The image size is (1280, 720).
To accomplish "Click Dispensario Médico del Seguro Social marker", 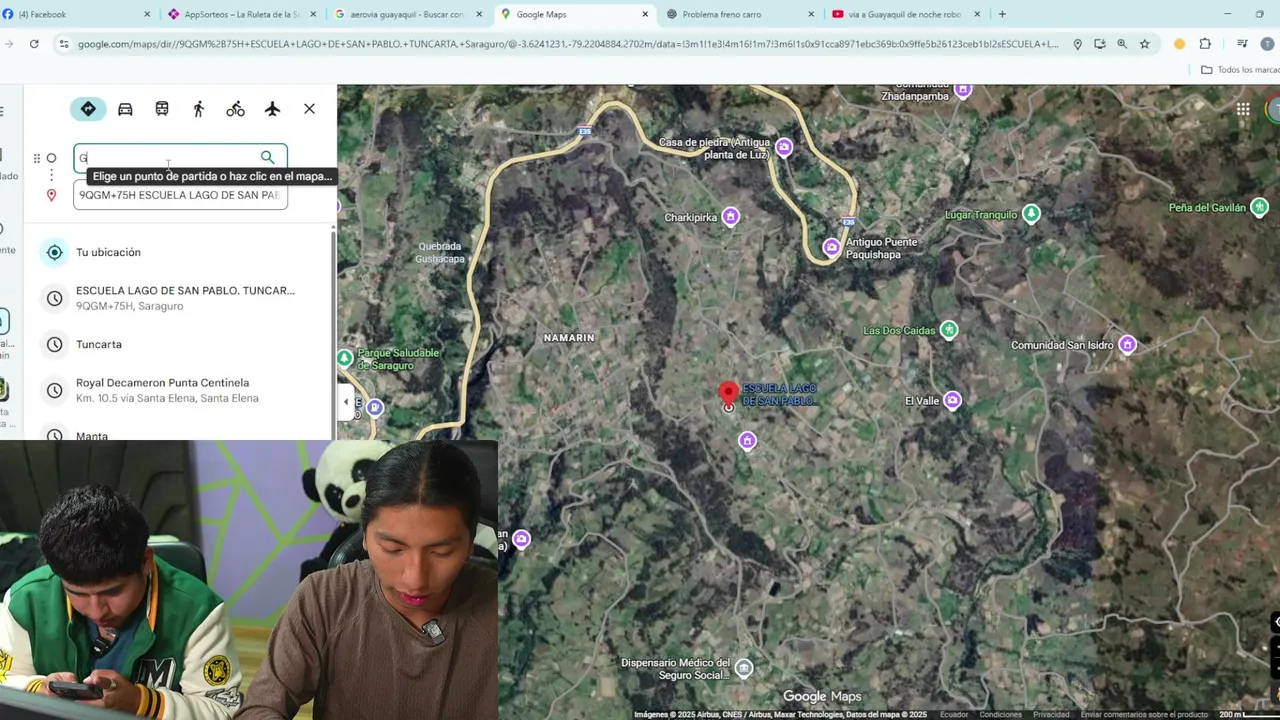I will click(743, 668).
